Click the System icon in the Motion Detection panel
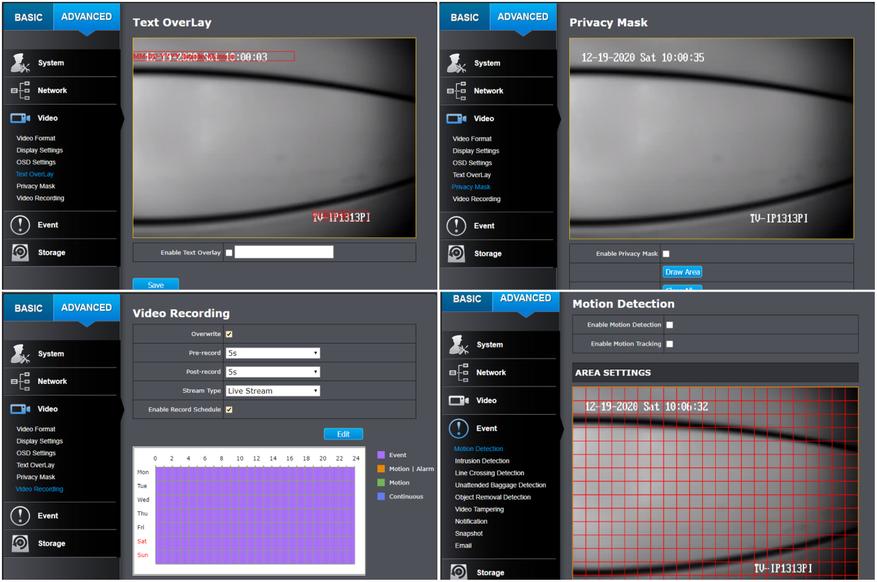Viewport: 877px width, 582px height. [459, 344]
